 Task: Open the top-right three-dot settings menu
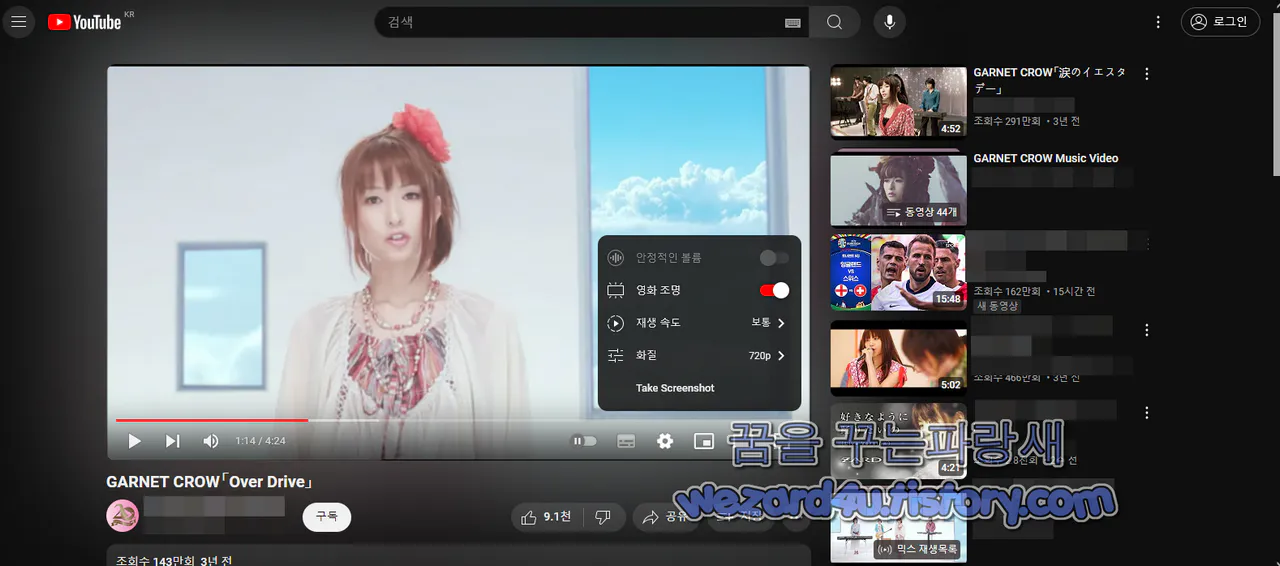point(1158,22)
